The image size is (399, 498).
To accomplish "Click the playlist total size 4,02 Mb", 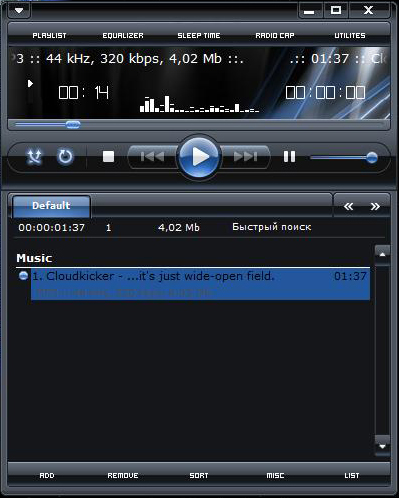I will pos(179,228).
